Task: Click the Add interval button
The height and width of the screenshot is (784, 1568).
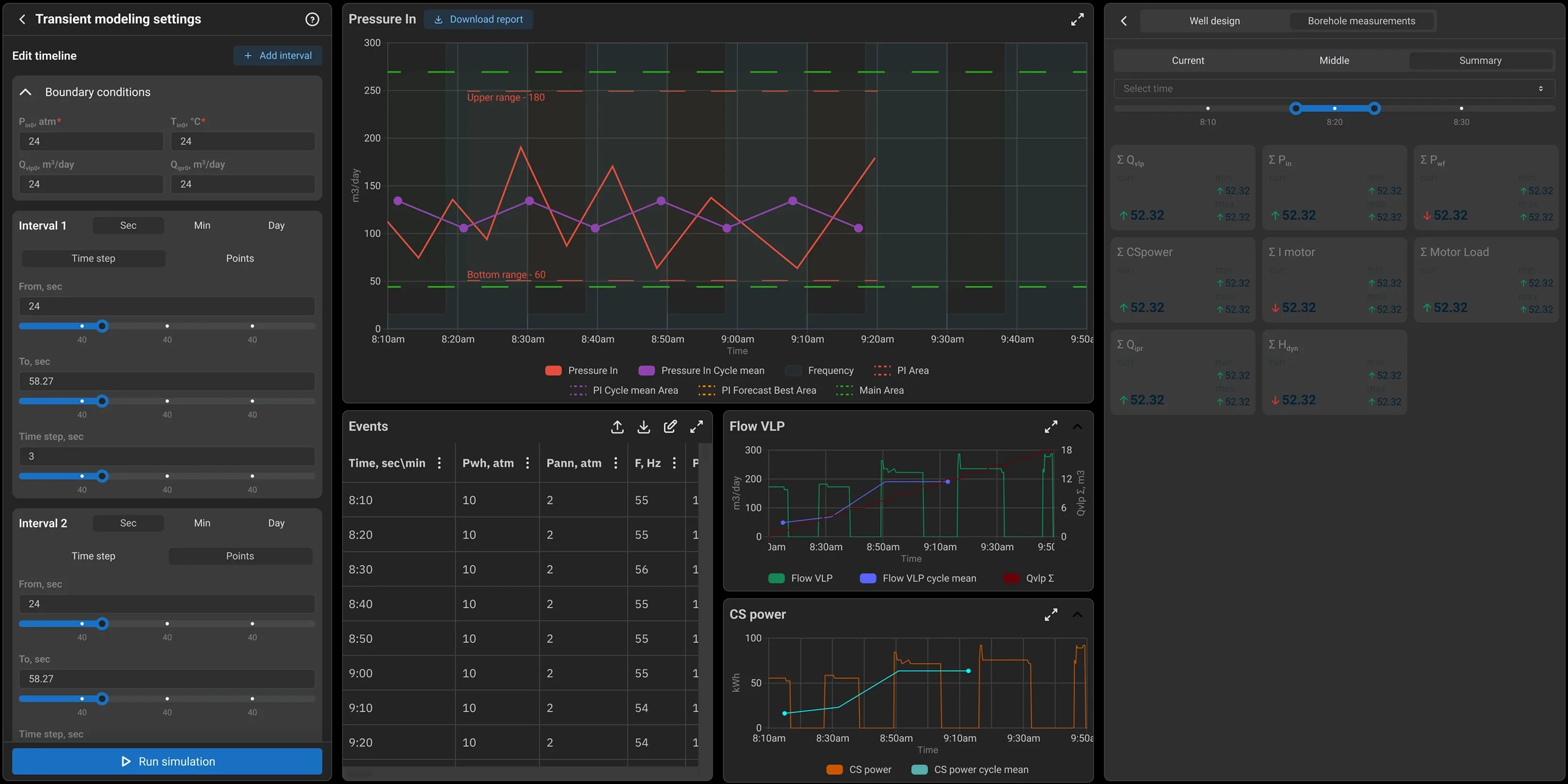Action: (278, 56)
